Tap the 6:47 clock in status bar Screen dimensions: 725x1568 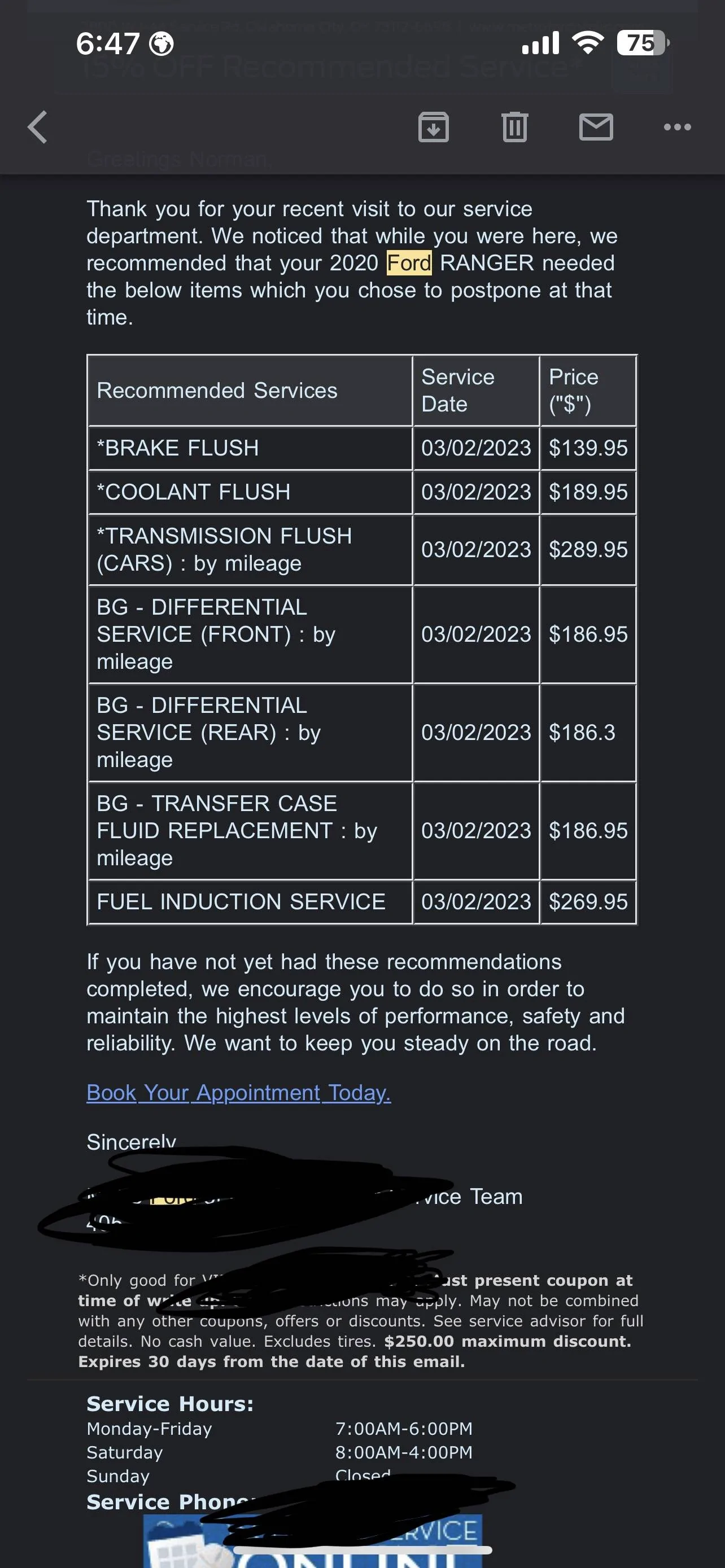[x=108, y=44]
